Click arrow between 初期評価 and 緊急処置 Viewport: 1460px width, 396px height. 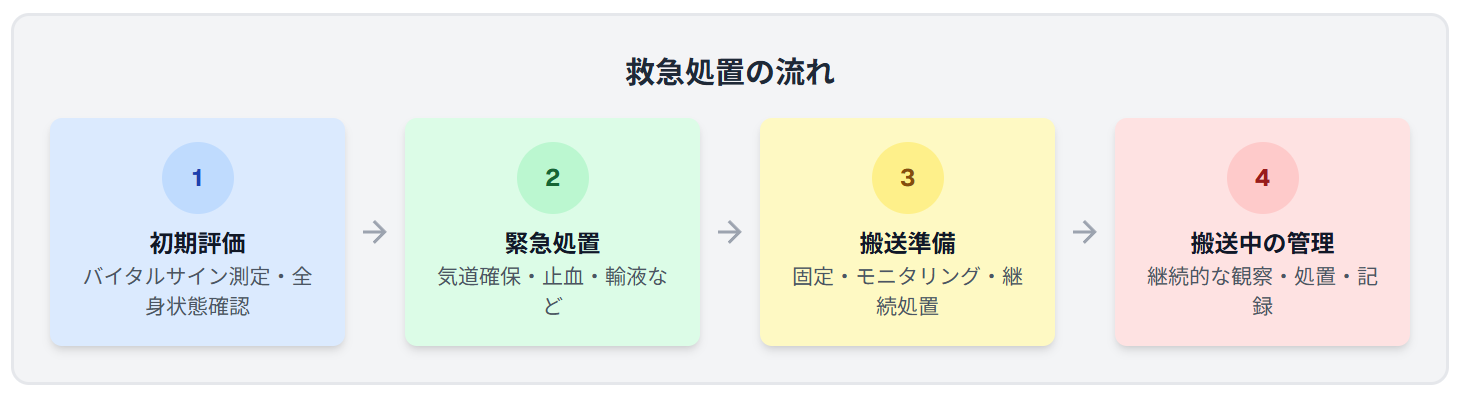click(375, 232)
